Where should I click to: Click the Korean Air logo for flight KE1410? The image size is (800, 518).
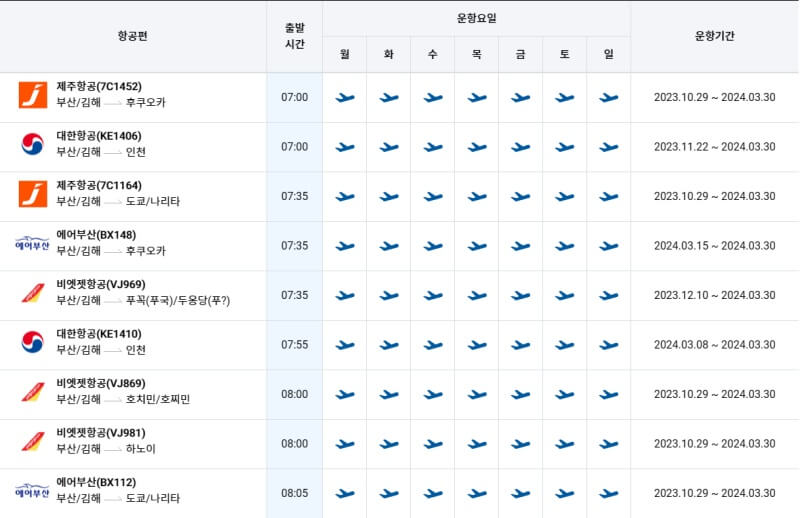tap(33, 342)
